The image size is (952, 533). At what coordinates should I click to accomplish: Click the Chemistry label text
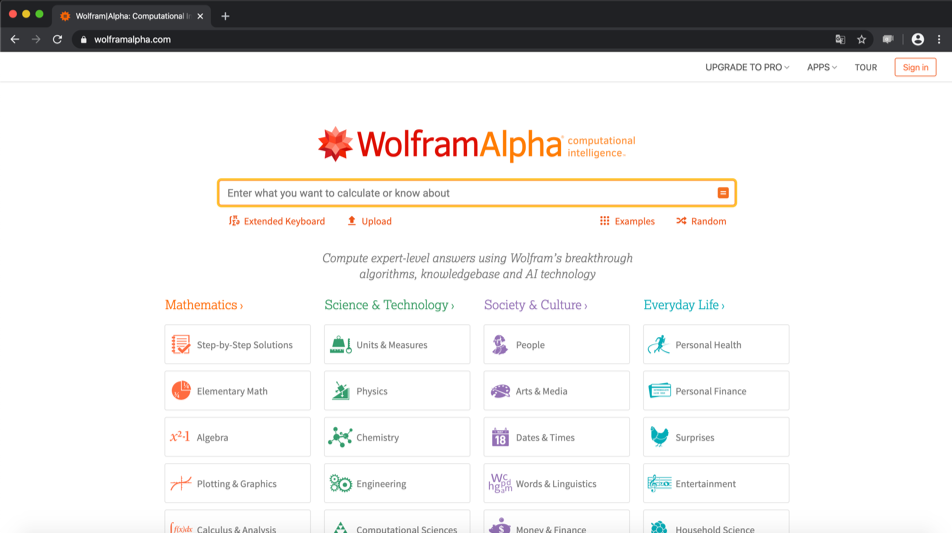[378, 437]
